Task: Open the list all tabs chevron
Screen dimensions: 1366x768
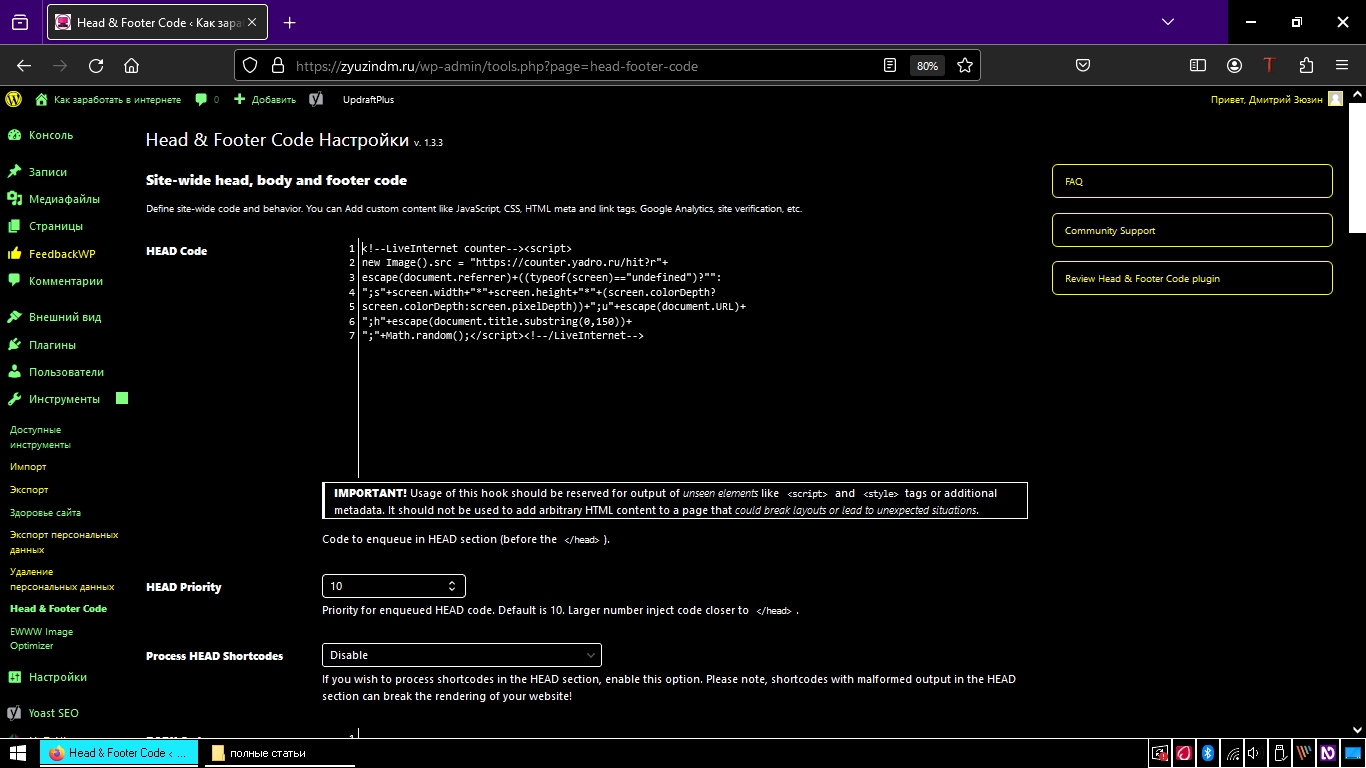Action: 1168,22
